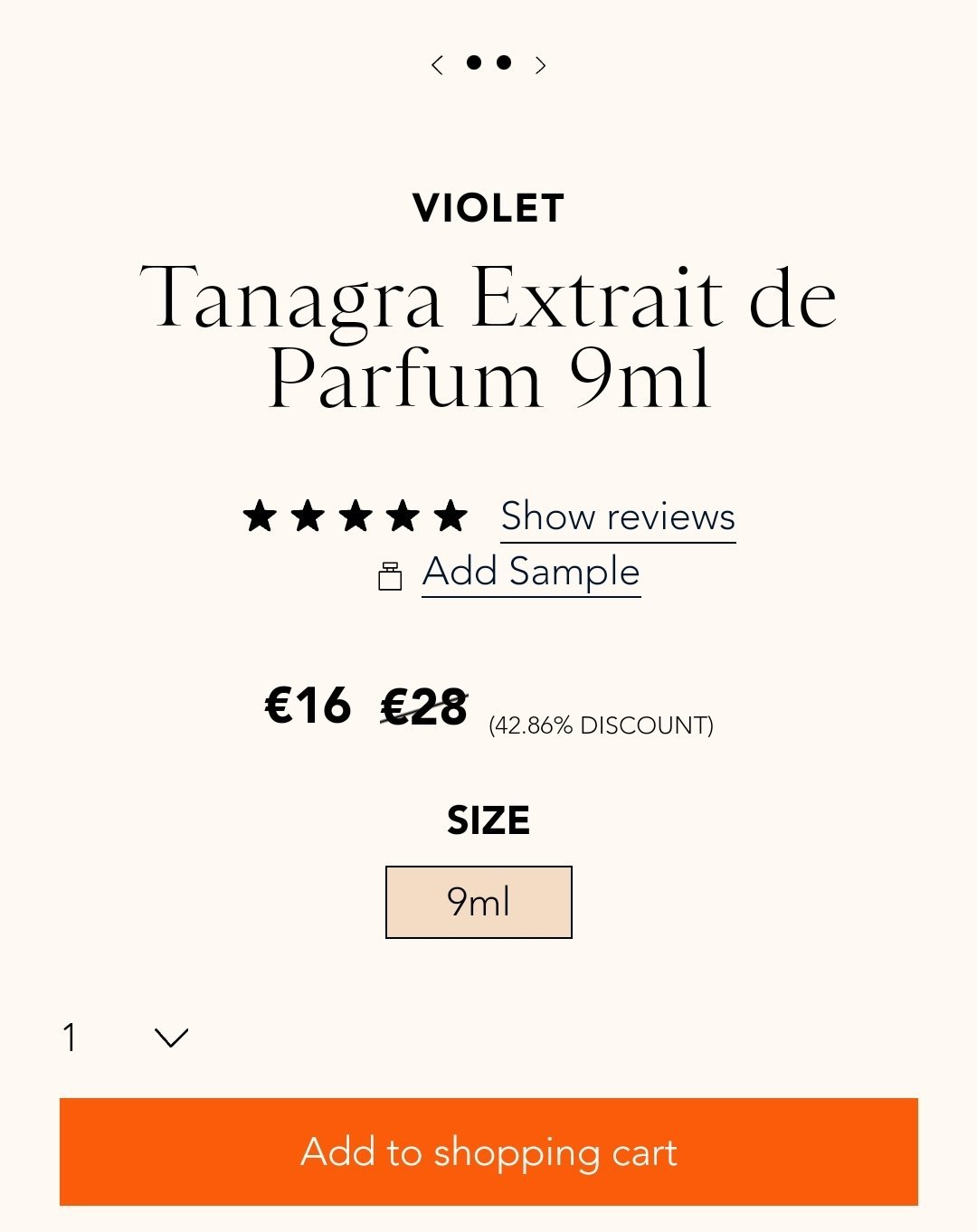Click the third rating star
This screenshot has width=977, height=1232.
pyautogui.click(x=356, y=516)
